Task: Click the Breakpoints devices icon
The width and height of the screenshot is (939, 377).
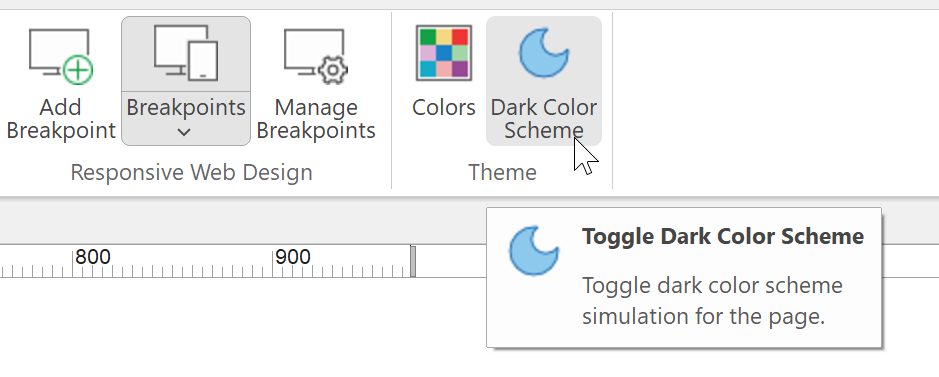Action: (186, 53)
